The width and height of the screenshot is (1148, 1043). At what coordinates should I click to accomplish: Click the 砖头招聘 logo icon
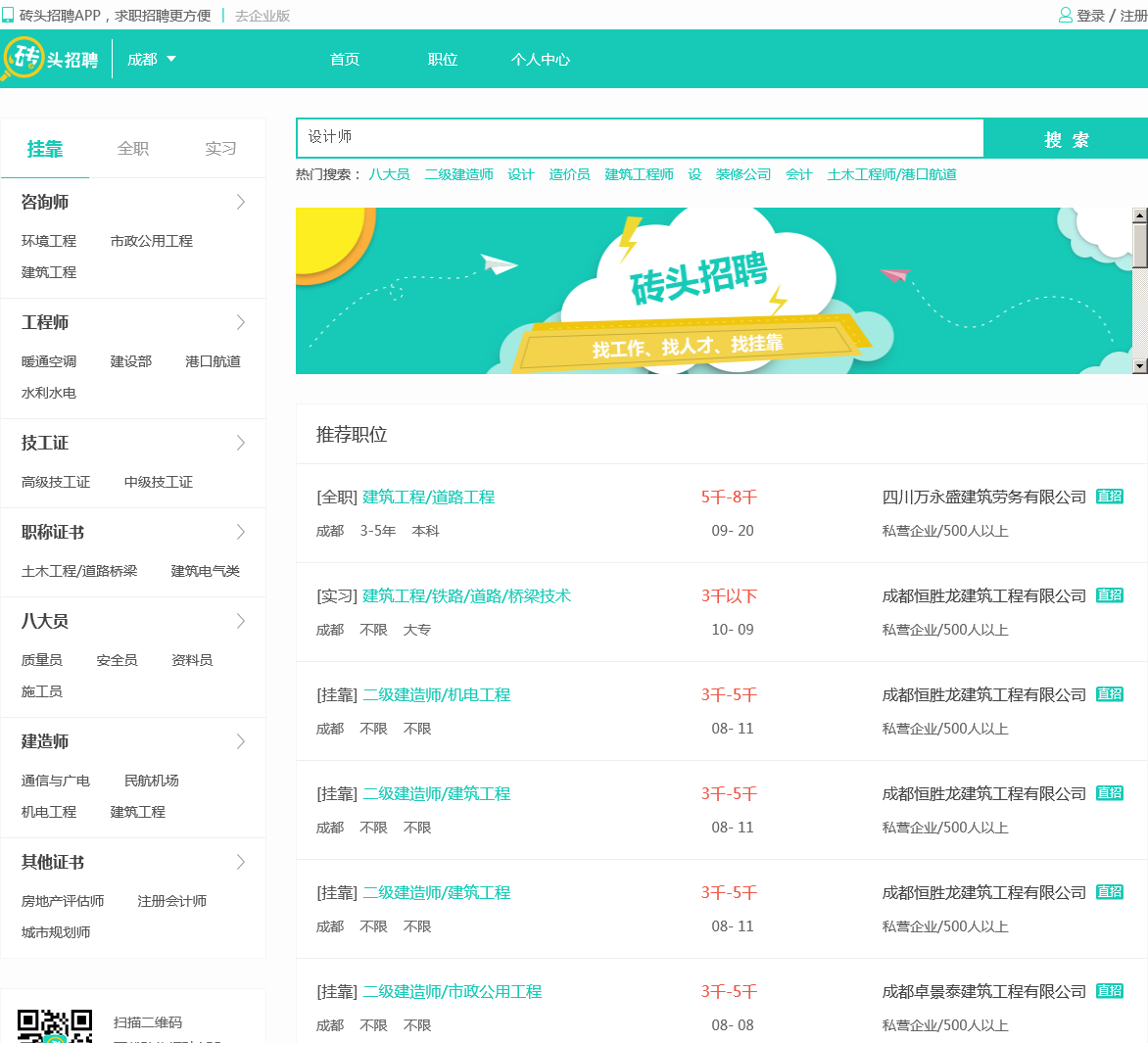point(23,59)
